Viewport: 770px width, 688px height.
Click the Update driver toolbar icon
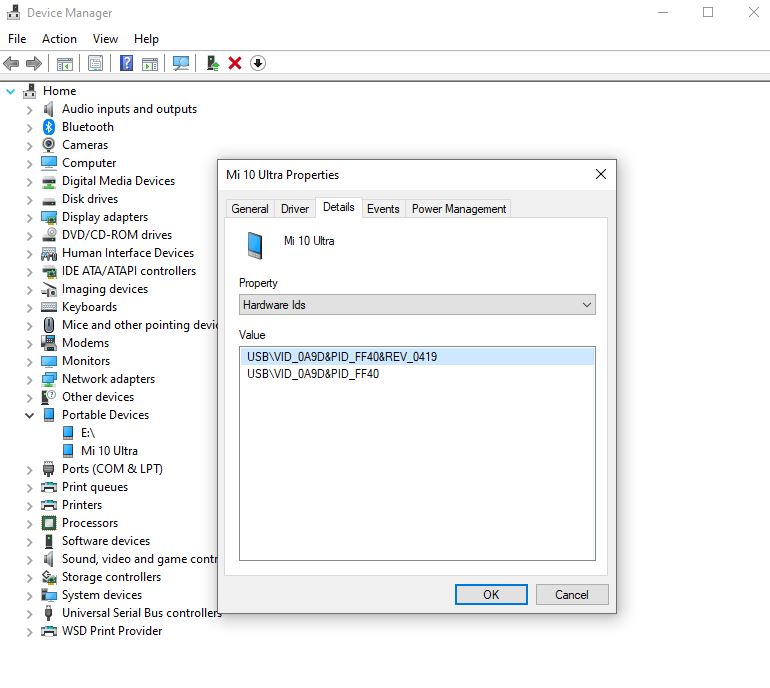point(213,63)
